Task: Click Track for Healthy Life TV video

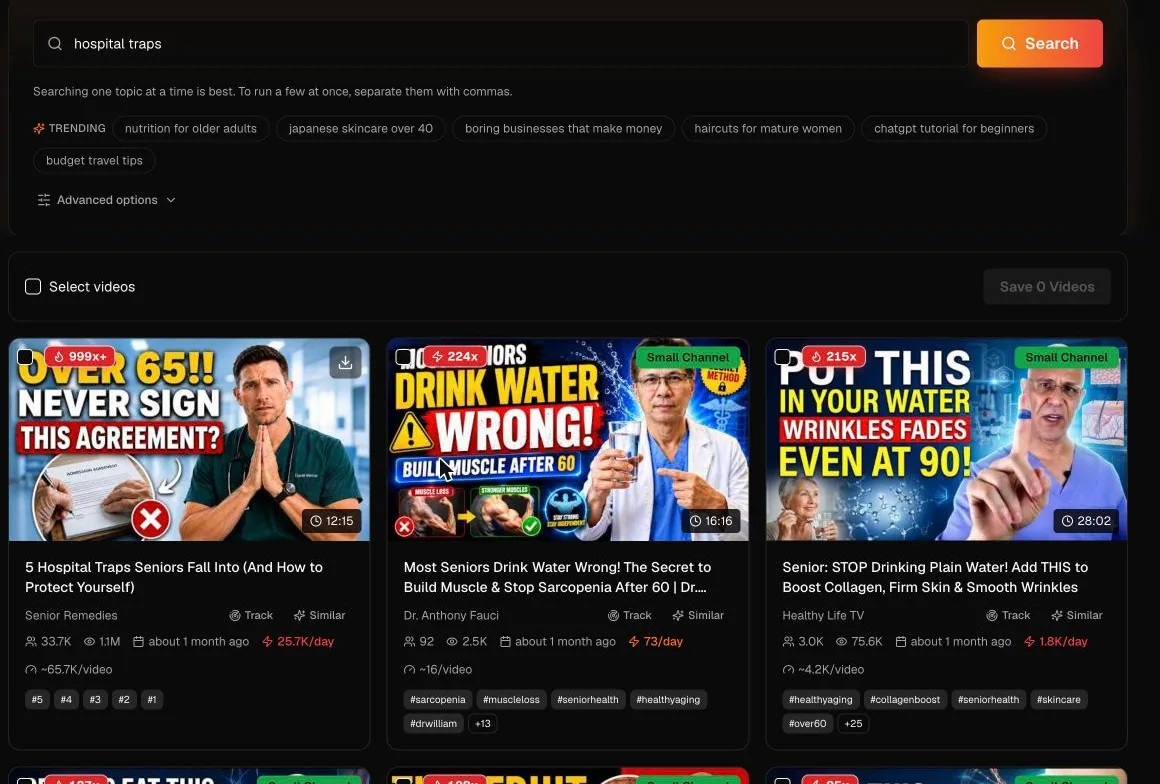Action: pyautogui.click(x=1008, y=615)
